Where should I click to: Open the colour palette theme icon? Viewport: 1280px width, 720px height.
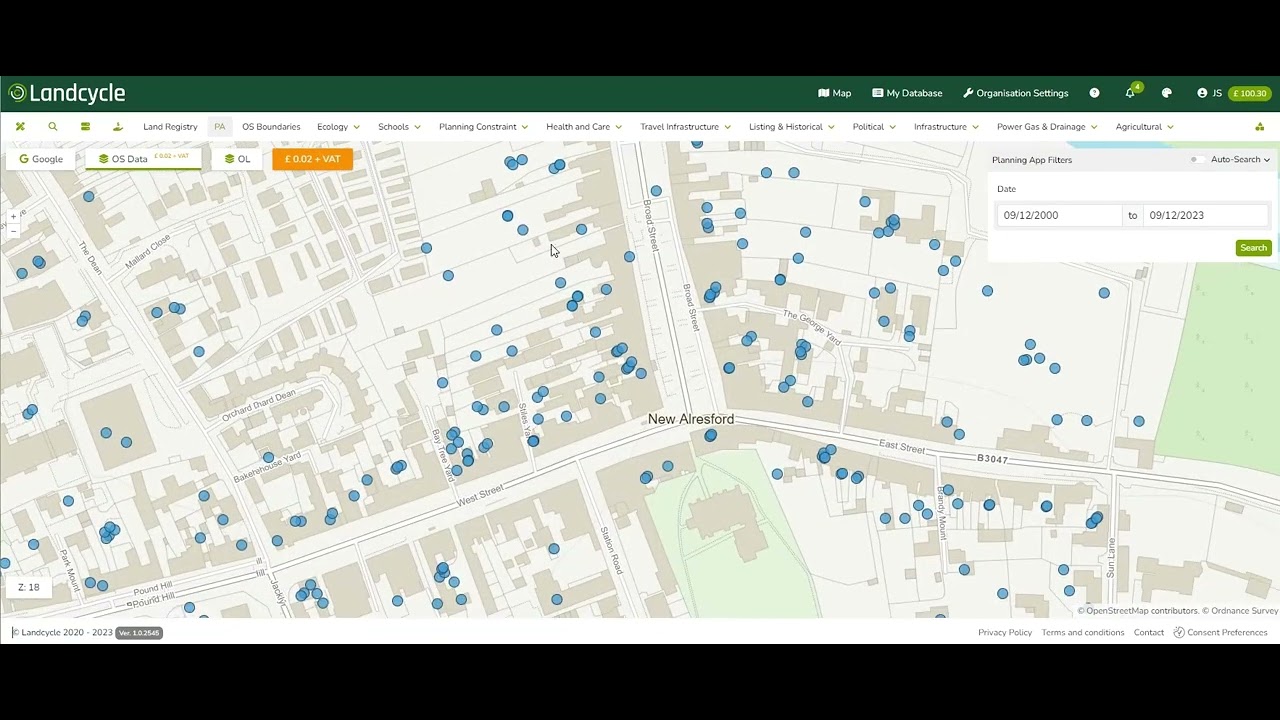click(x=1166, y=93)
